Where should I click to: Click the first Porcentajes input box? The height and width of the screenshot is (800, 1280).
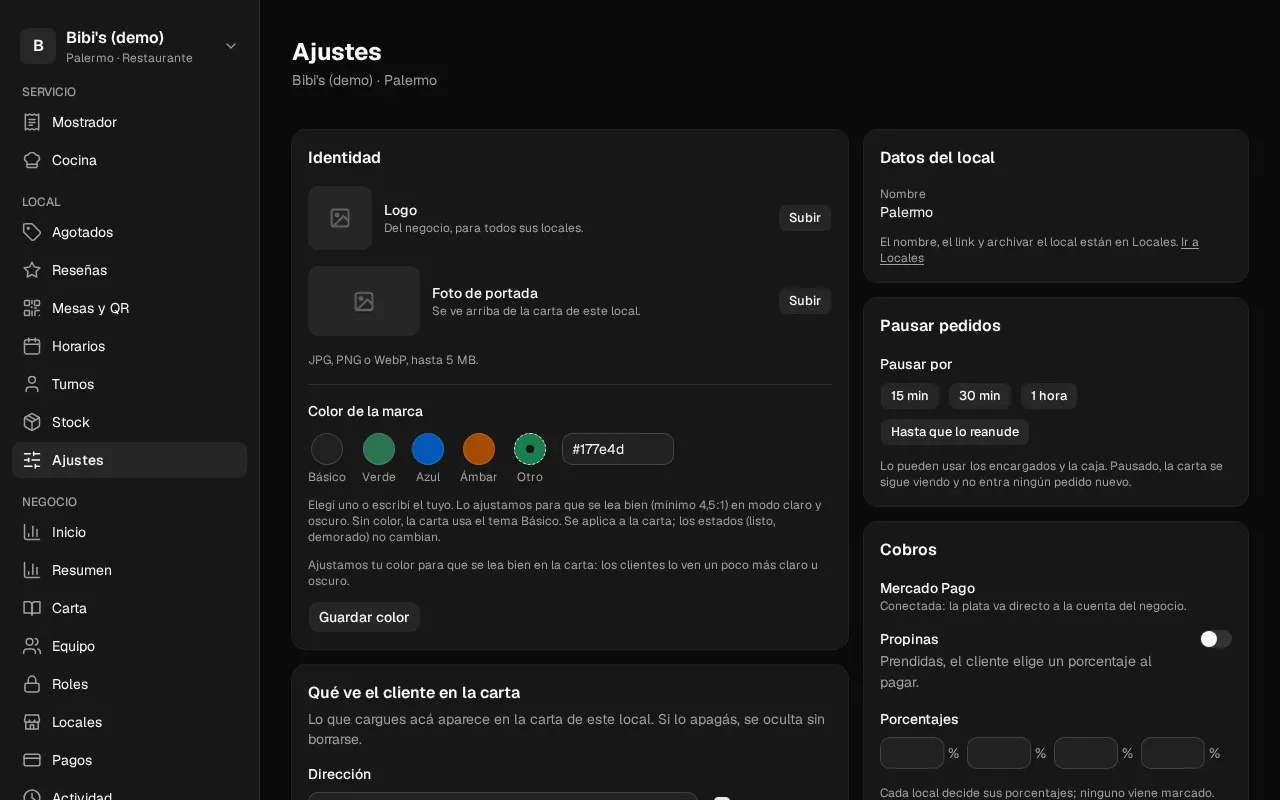click(x=912, y=753)
